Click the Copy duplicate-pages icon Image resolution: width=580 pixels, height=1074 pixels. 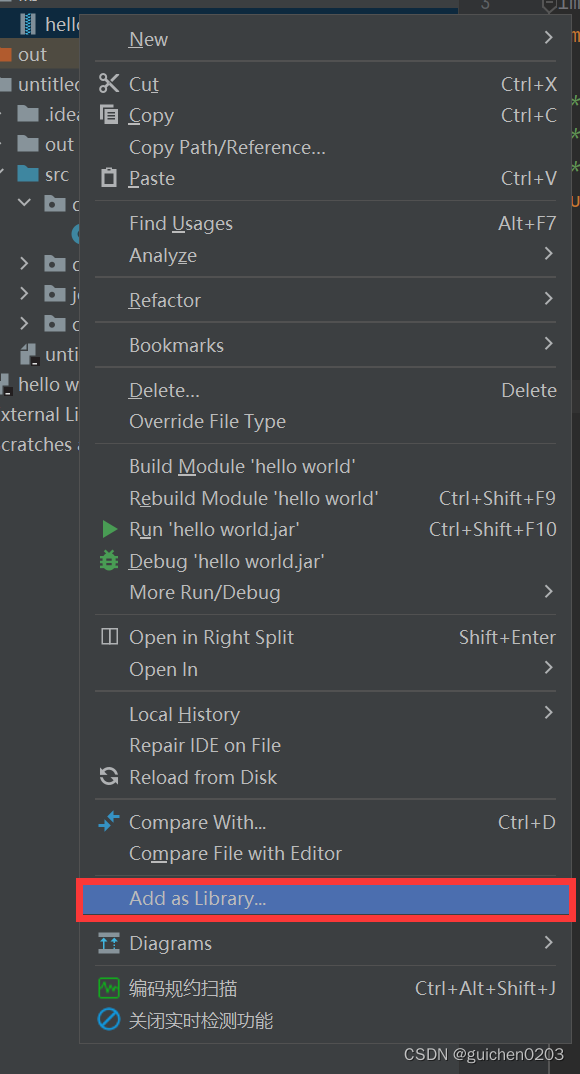108,115
